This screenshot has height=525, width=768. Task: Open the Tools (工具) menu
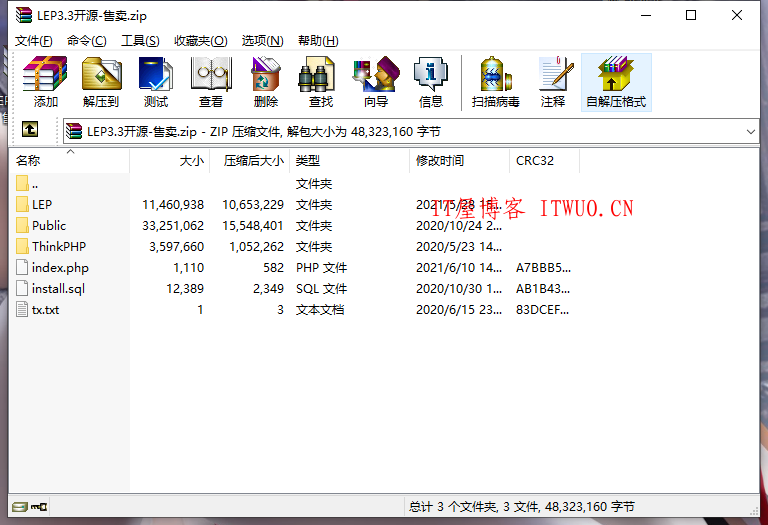(140, 41)
